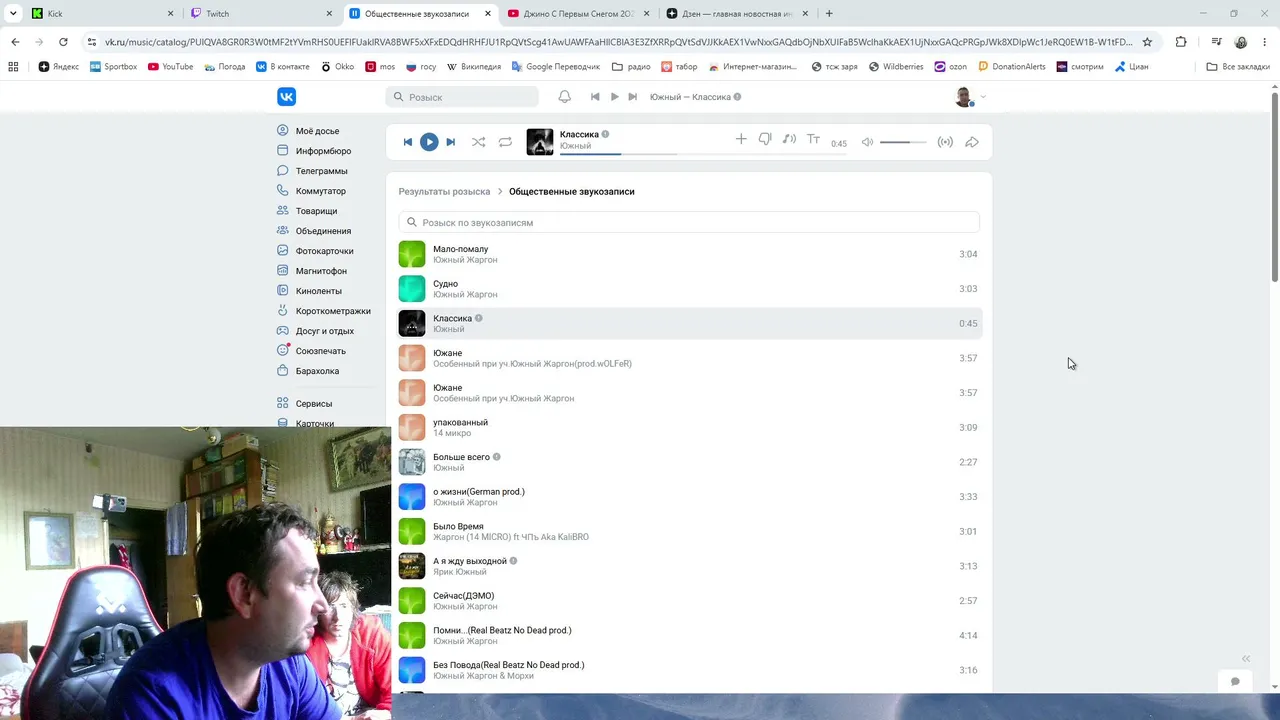The width and height of the screenshot is (1280, 720).
Task: Mute the volume speaker icon
Action: coord(867,142)
